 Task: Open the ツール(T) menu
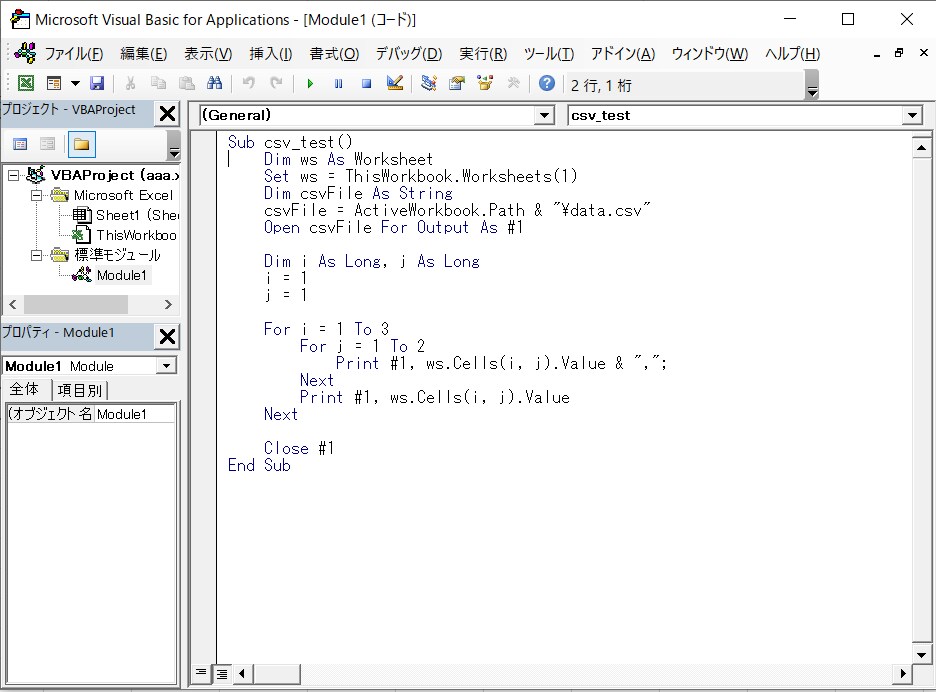(x=549, y=54)
